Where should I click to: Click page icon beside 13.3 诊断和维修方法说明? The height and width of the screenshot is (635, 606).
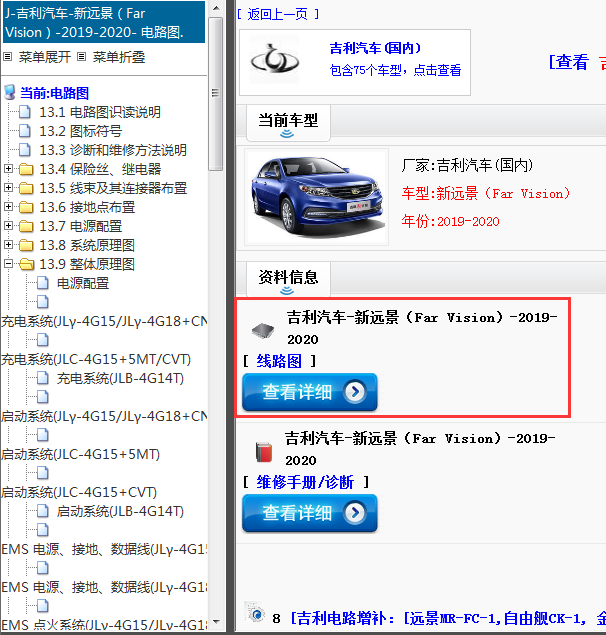pos(25,150)
